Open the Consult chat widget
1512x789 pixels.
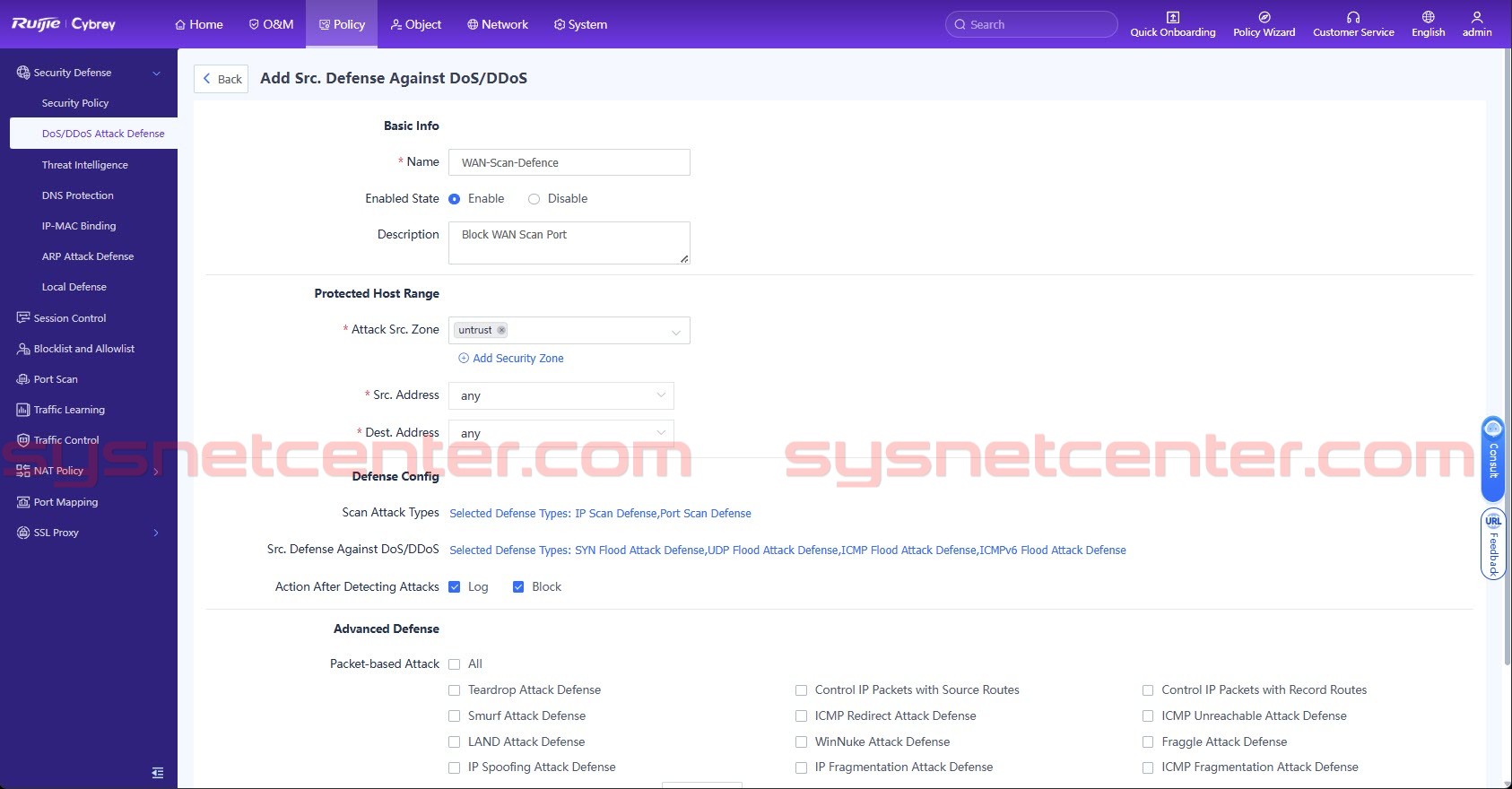1493,458
